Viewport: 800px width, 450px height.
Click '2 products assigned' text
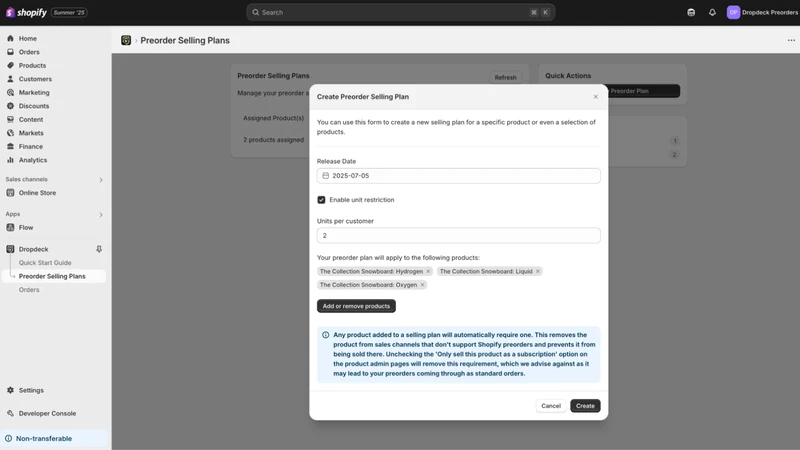[x=273, y=140]
